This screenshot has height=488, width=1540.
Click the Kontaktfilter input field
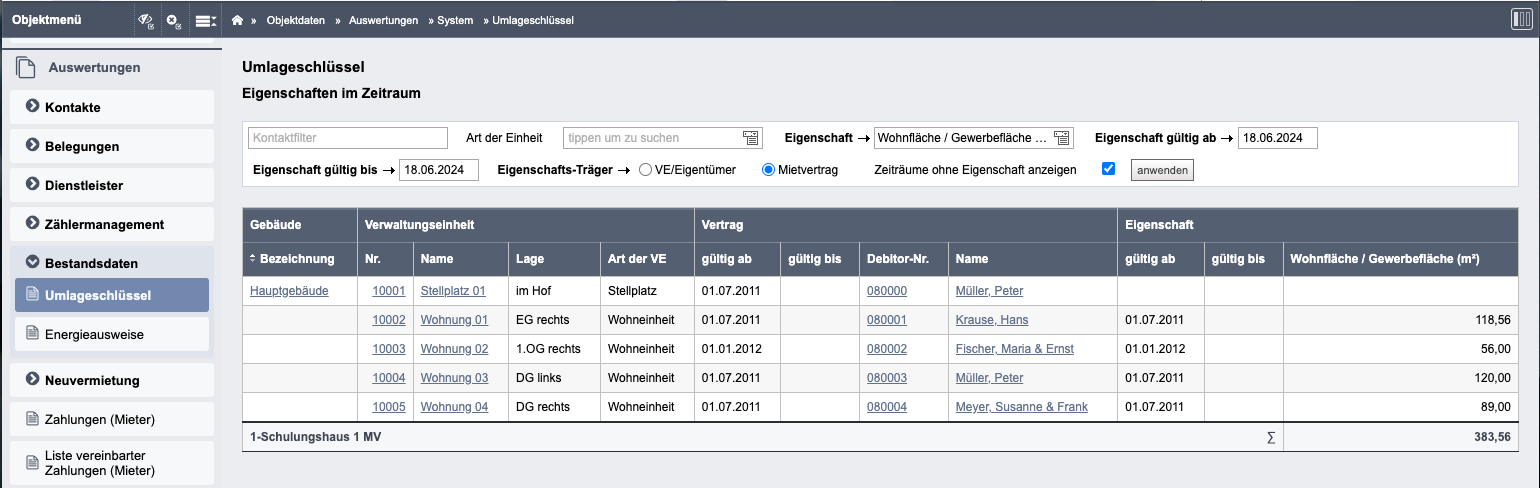tap(347, 138)
